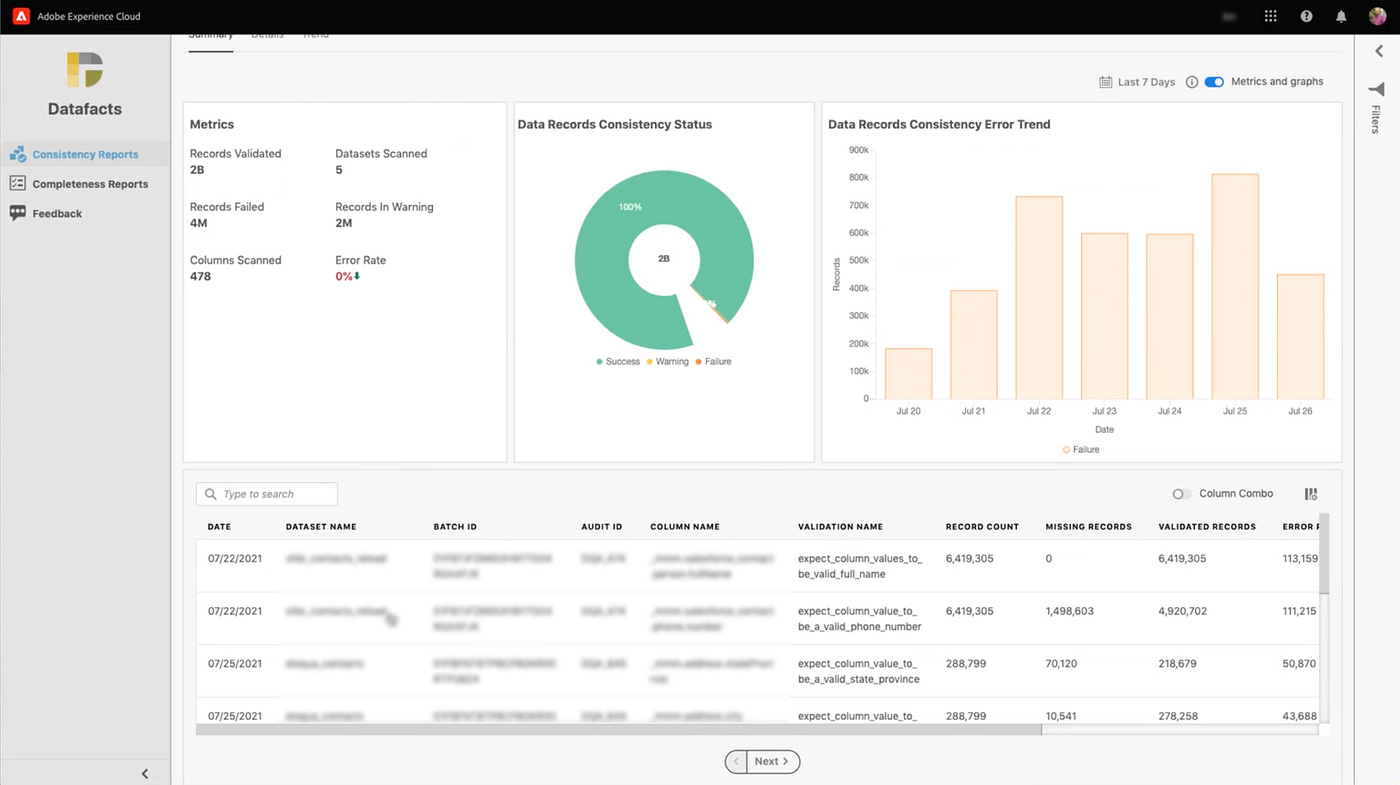Switch to the Summary tab

pyautogui.click(x=211, y=38)
